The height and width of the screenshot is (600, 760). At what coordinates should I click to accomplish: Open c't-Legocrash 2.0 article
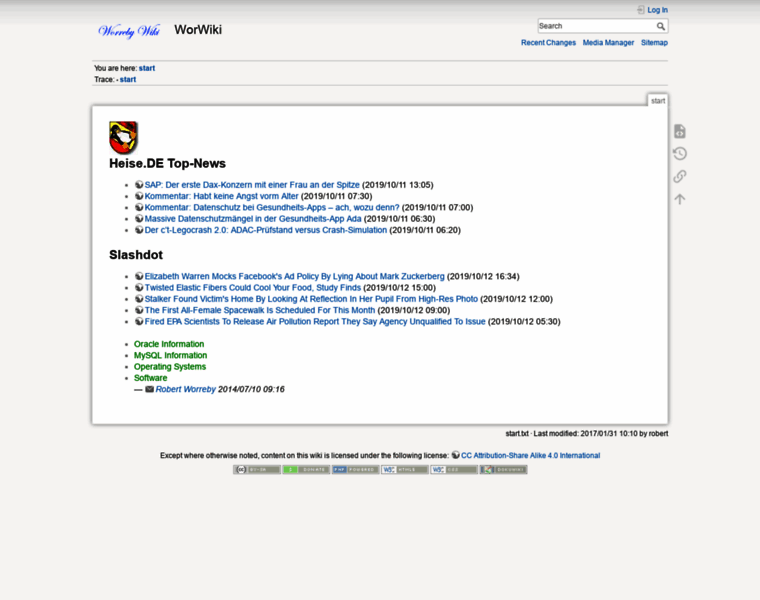click(266, 230)
